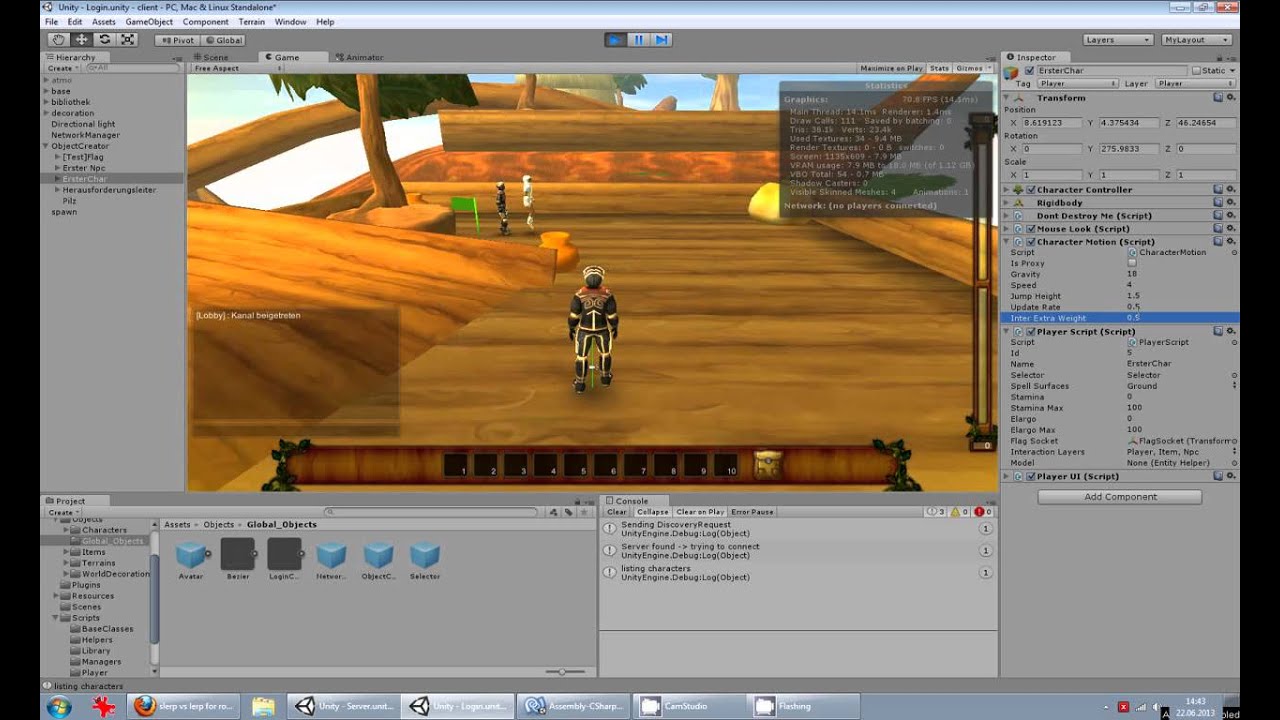Click Position X input field
Viewport: 1280px width, 720px height.
click(x=1051, y=122)
